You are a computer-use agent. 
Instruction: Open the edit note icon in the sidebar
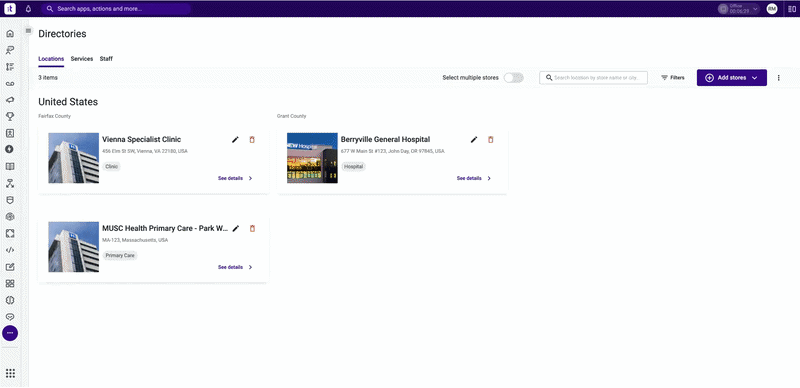10,267
